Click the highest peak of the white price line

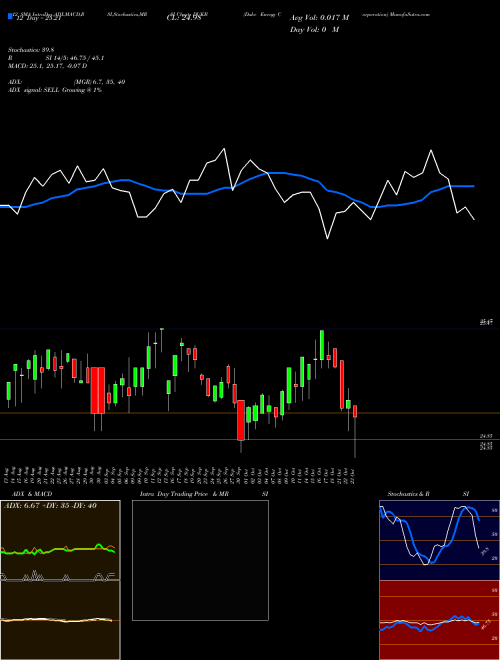pos(223,149)
